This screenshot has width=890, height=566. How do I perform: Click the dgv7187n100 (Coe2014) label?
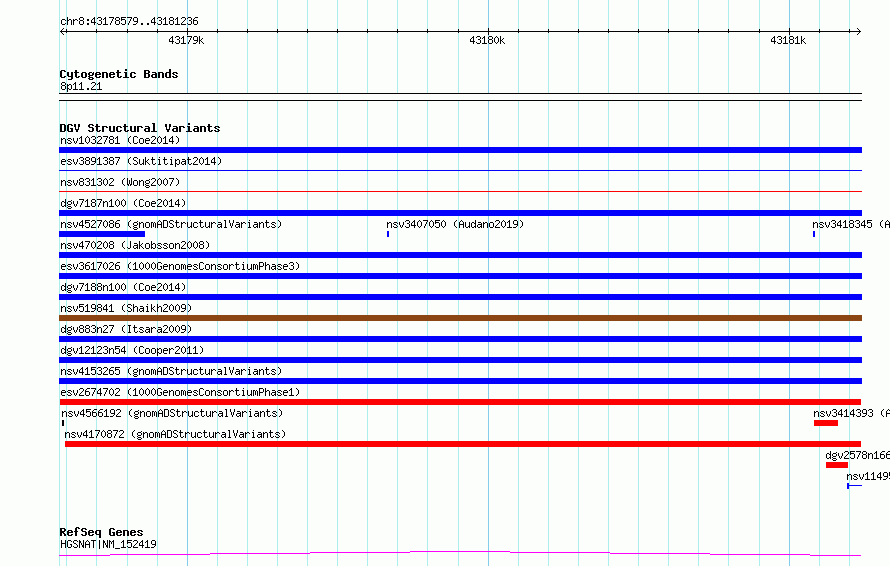point(123,203)
